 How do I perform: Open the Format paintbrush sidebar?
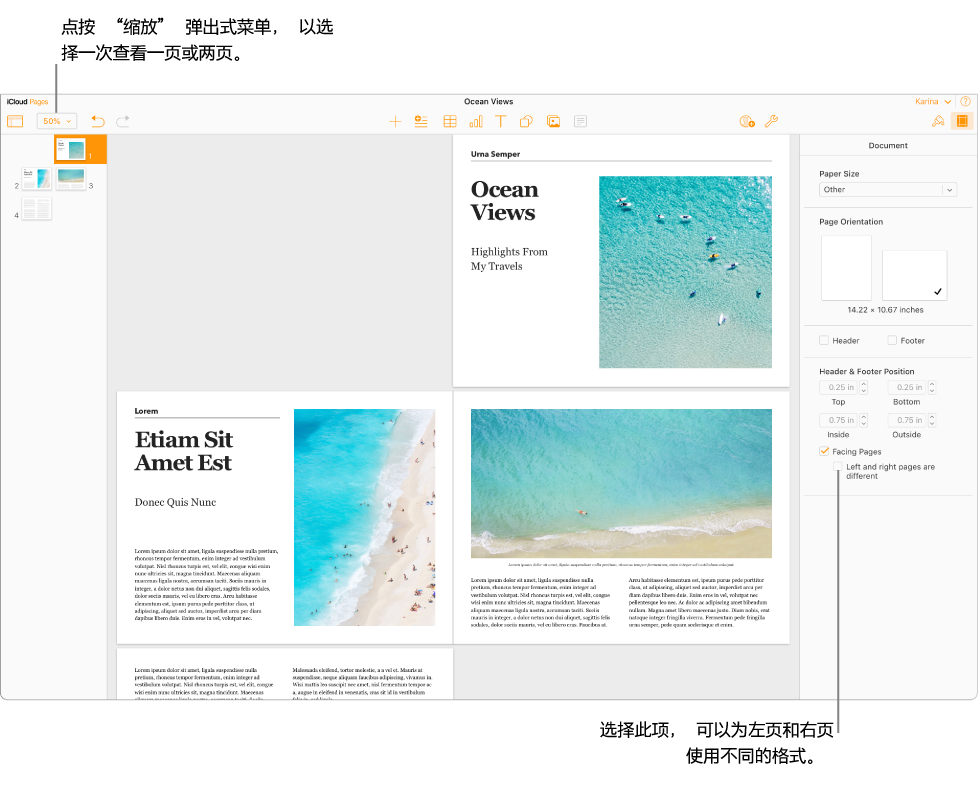(937, 122)
